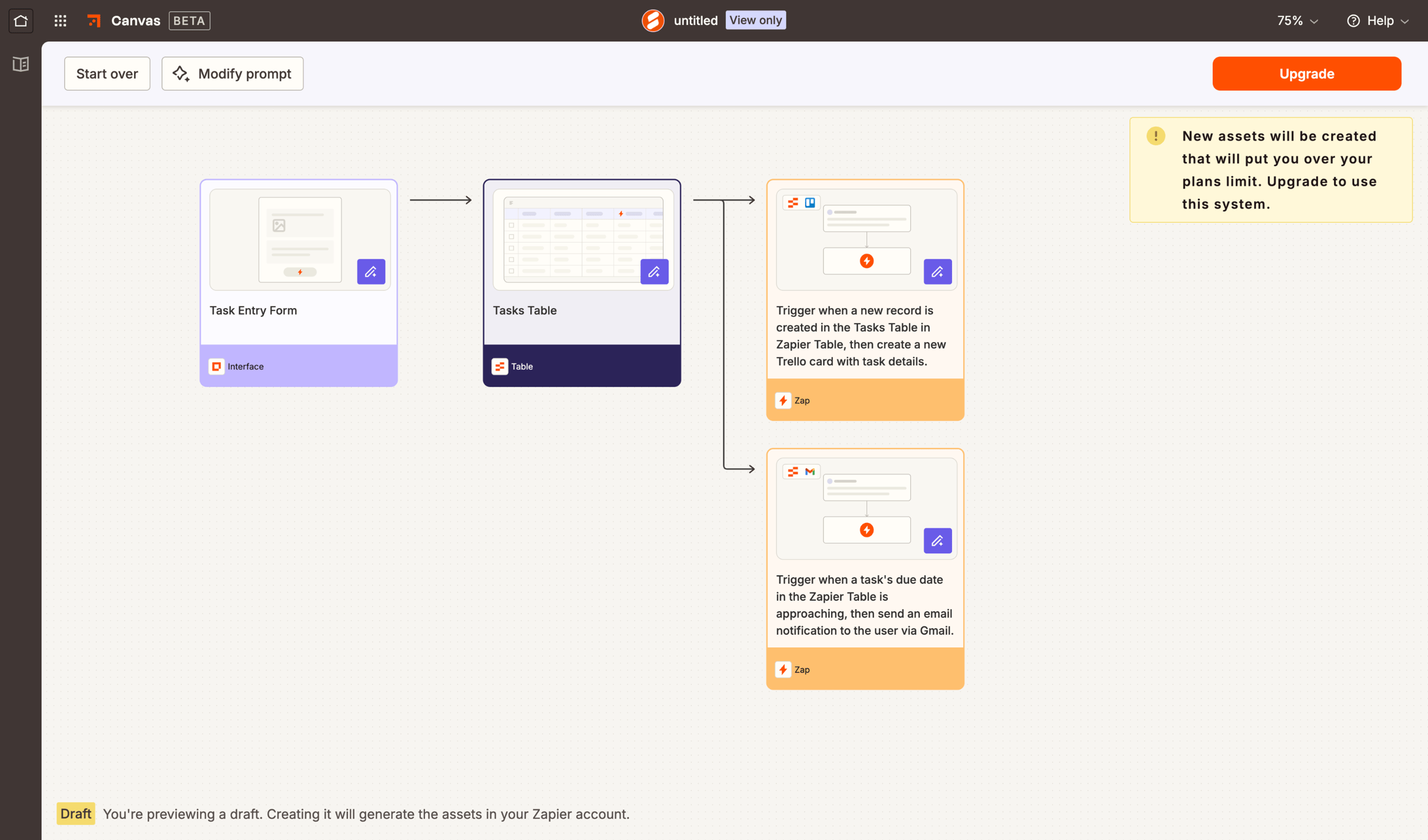The width and height of the screenshot is (1428, 840).
Task: Edit the Task Entry Form card
Action: click(371, 272)
